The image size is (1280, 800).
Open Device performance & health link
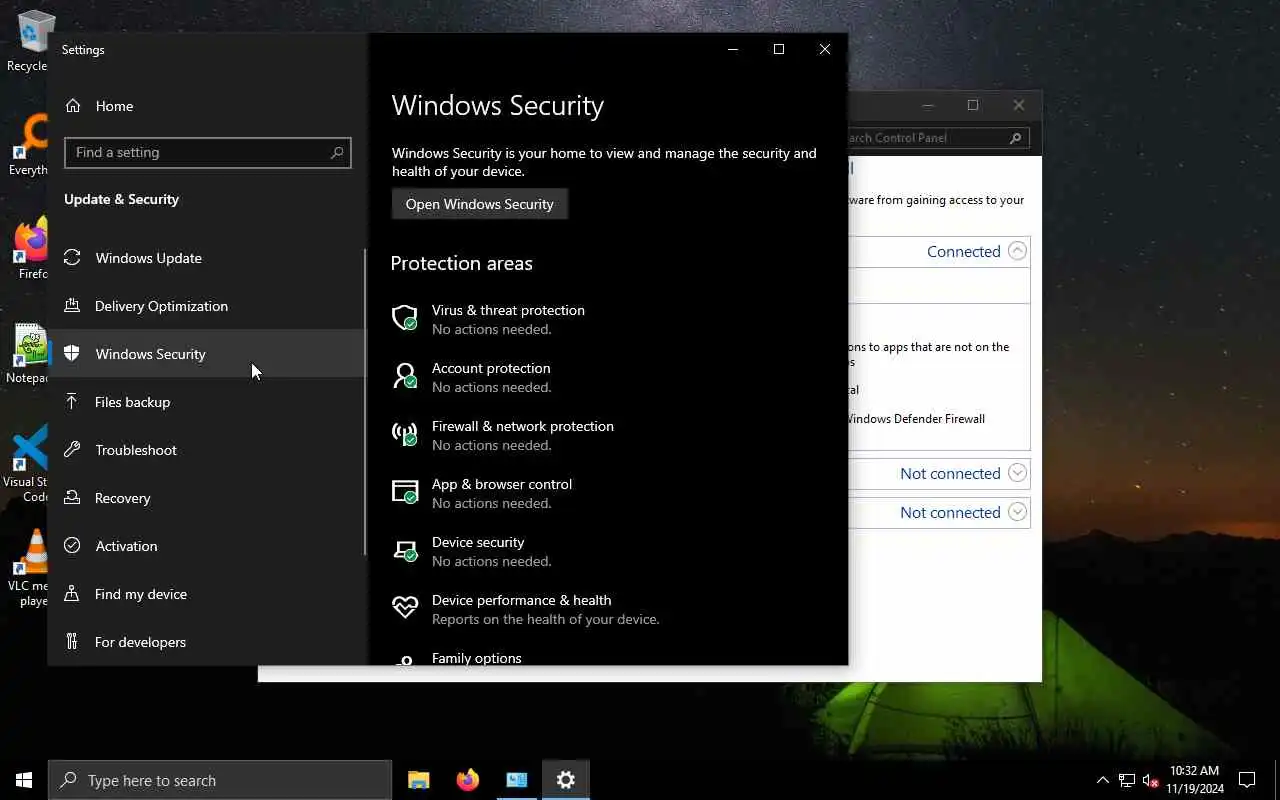521,600
